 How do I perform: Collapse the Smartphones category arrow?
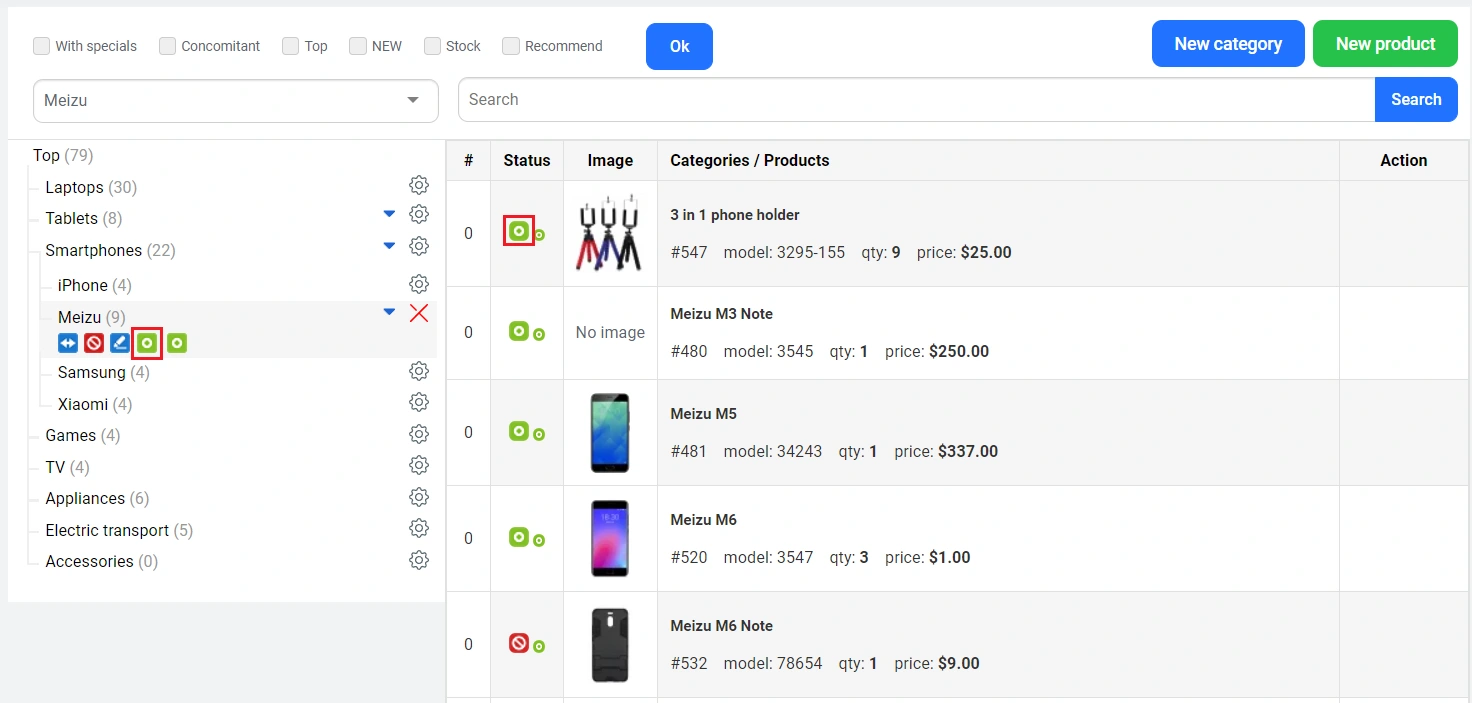click(x=390, y=246)
